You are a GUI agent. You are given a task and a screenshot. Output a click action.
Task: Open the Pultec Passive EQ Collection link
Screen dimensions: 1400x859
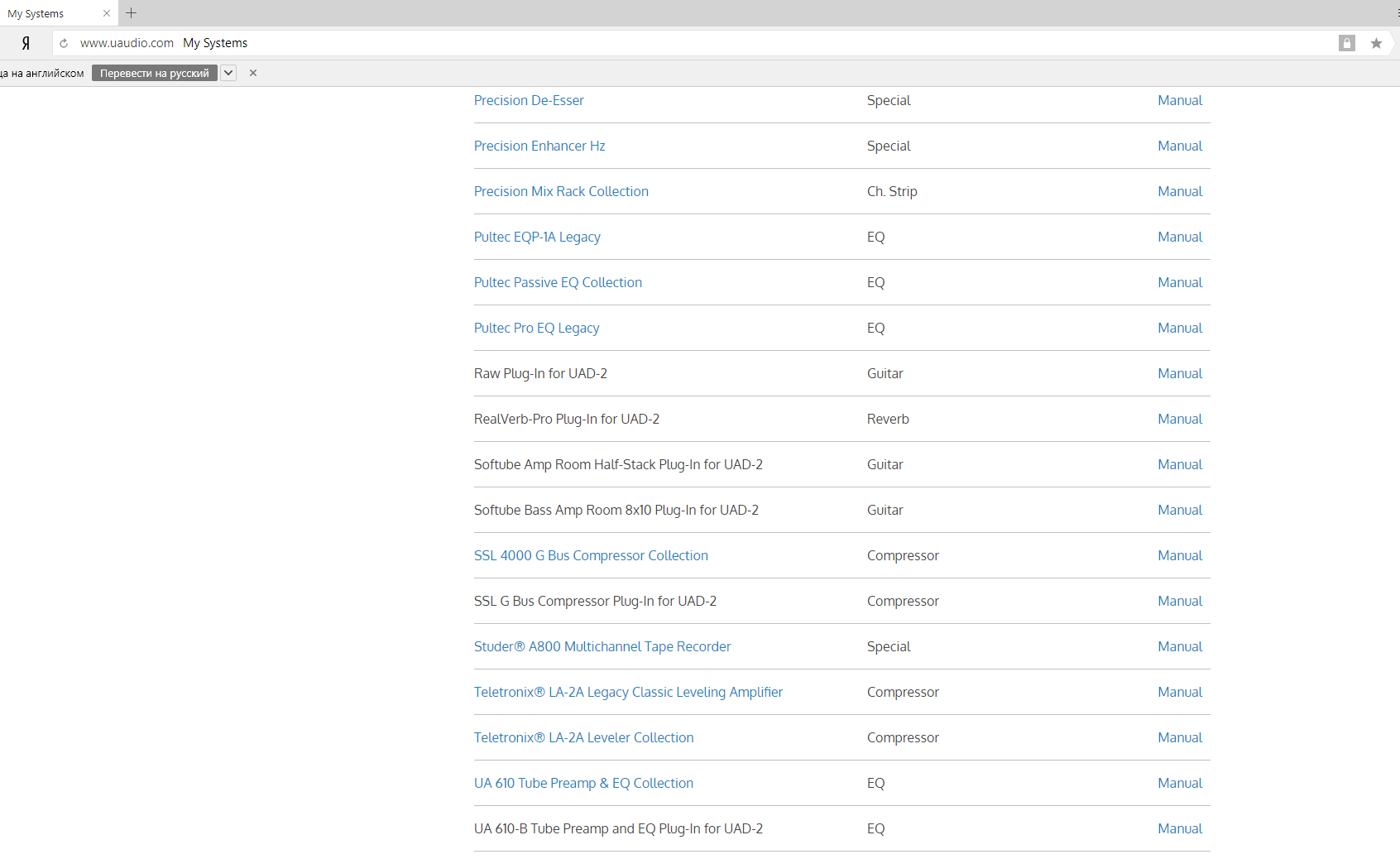(558, 282)
